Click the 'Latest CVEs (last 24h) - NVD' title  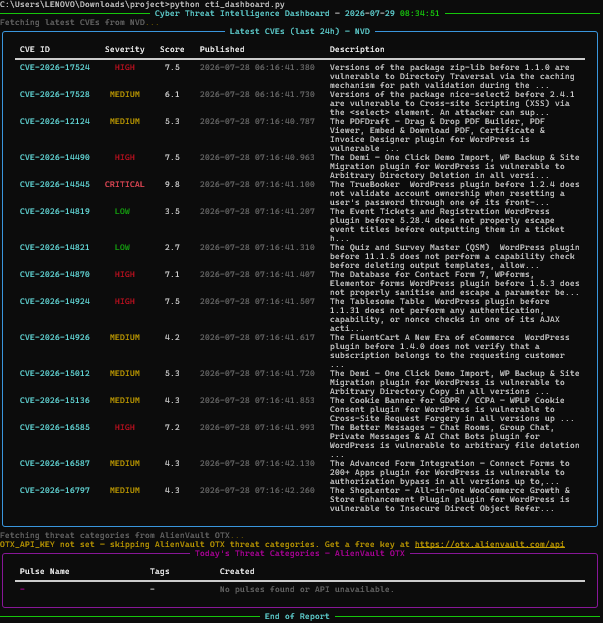point(300,31)
